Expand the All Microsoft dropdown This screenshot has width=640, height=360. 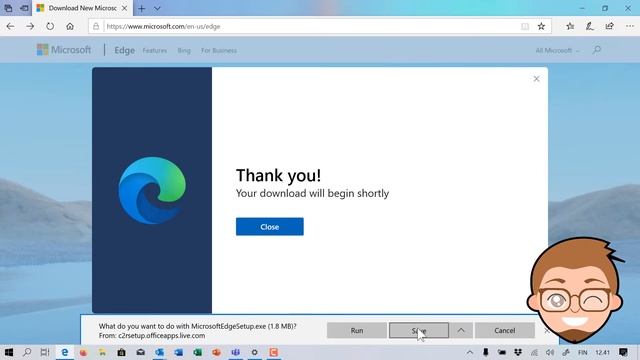(557, 51)
